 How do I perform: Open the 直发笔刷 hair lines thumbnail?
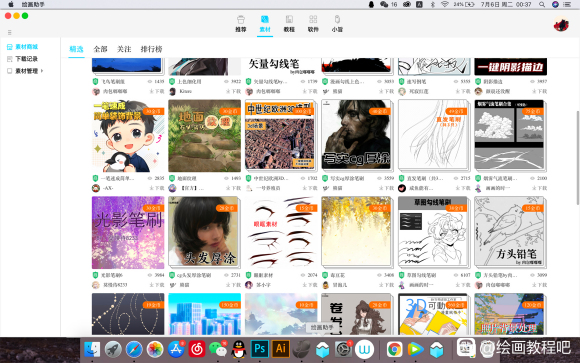click(x=434, y=135)
